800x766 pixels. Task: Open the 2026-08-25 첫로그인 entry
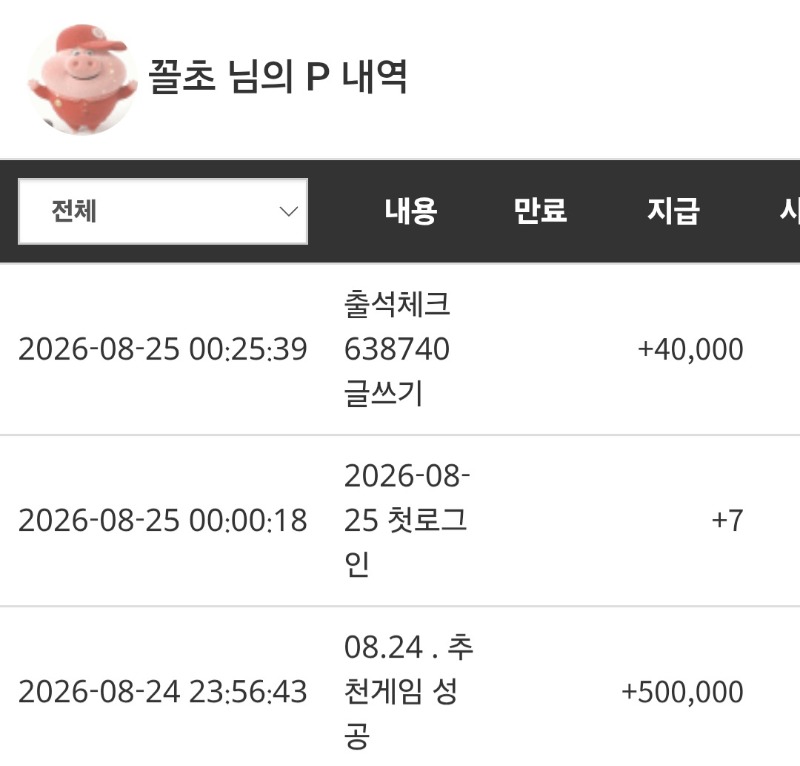pyautogui.click(x=407, y=520)
